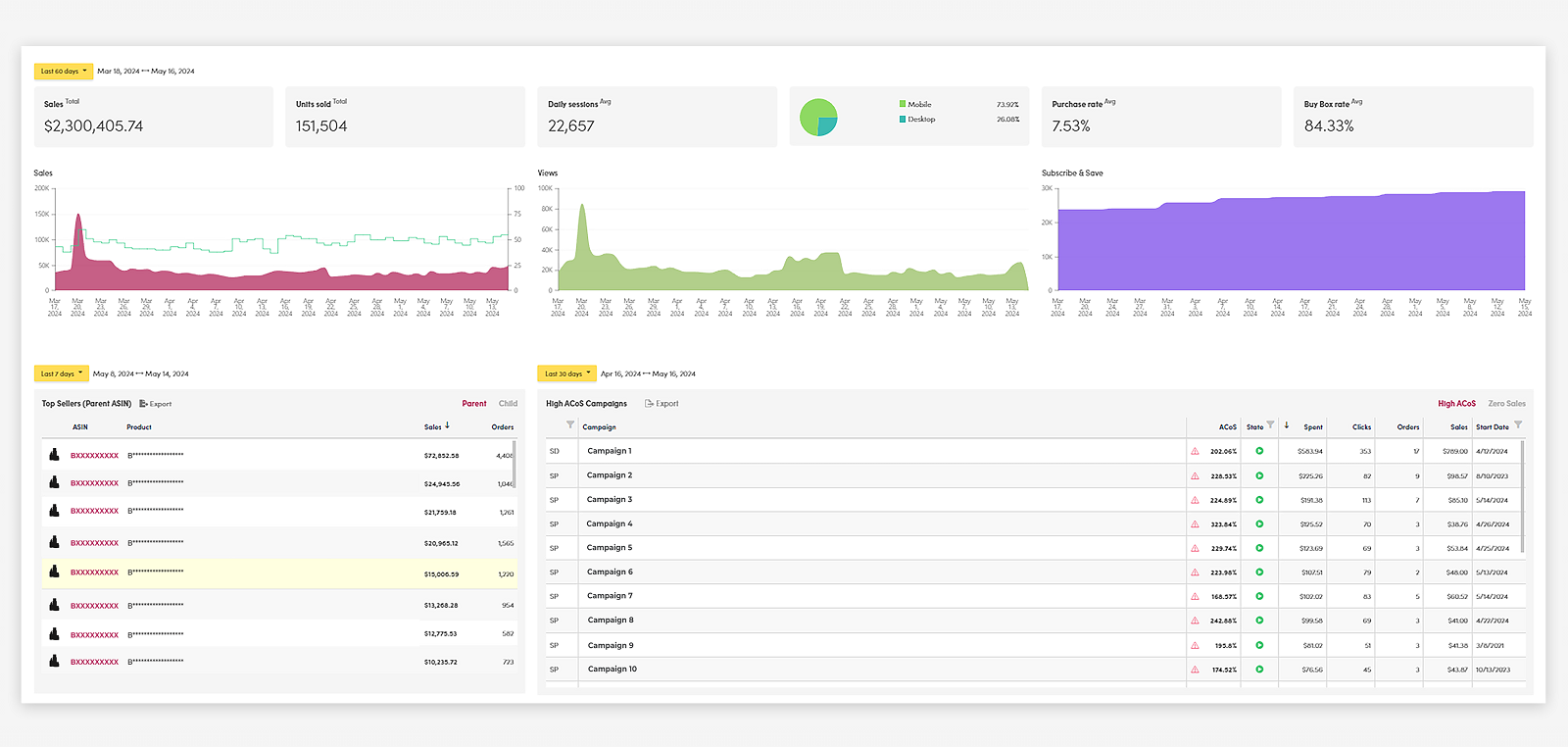Click filter icon beside Campaign column header

click(570, 425)
